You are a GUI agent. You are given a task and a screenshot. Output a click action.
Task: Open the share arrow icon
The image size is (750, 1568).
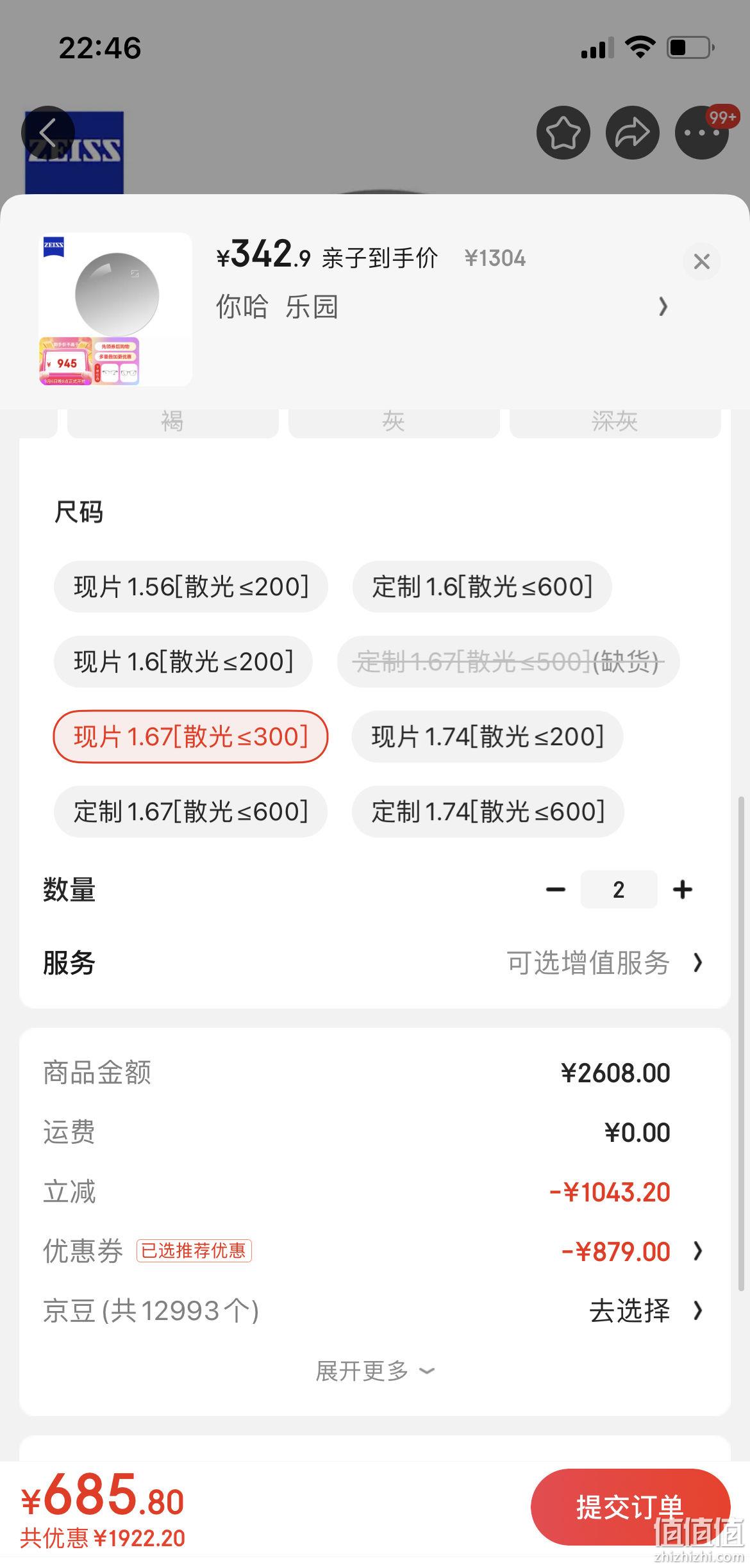coord(633,133)
